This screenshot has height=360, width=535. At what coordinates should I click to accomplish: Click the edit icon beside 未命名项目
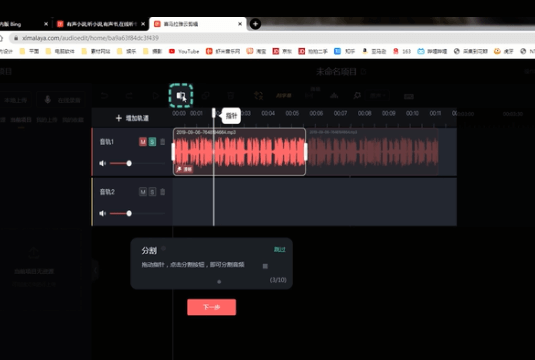(363, 72)
